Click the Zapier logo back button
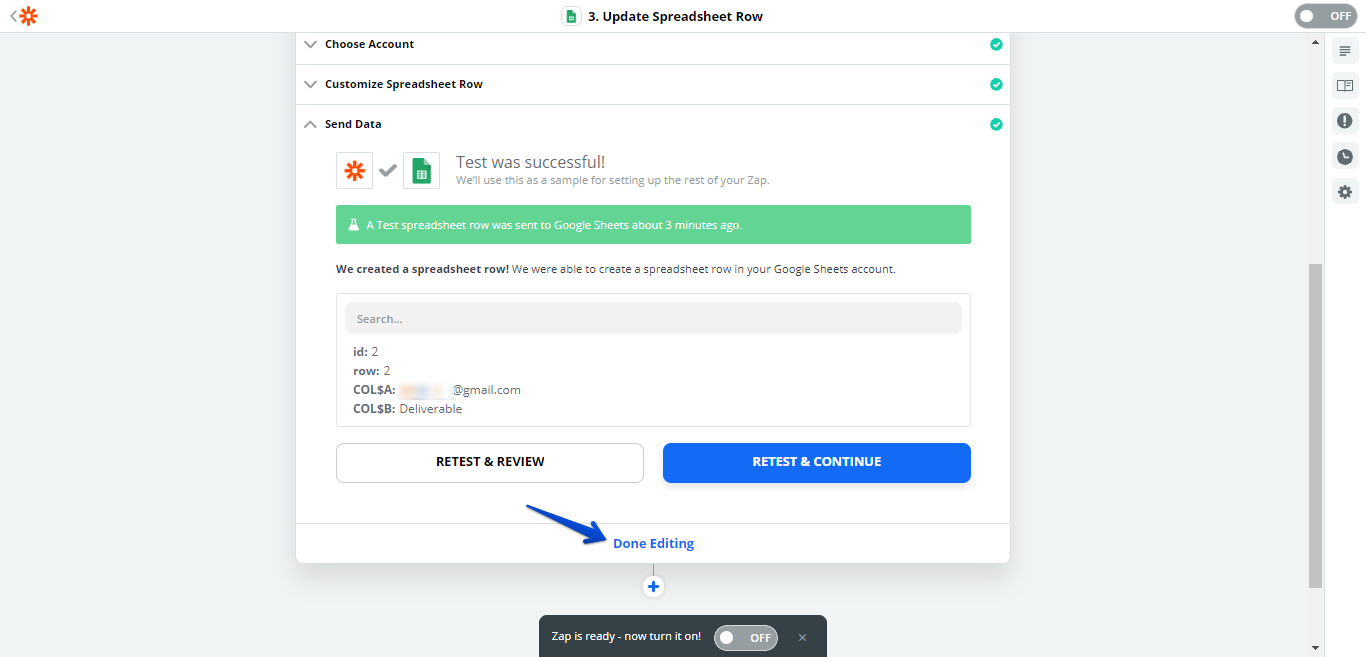Viewport: 1366px width, 657px height. 25,16
